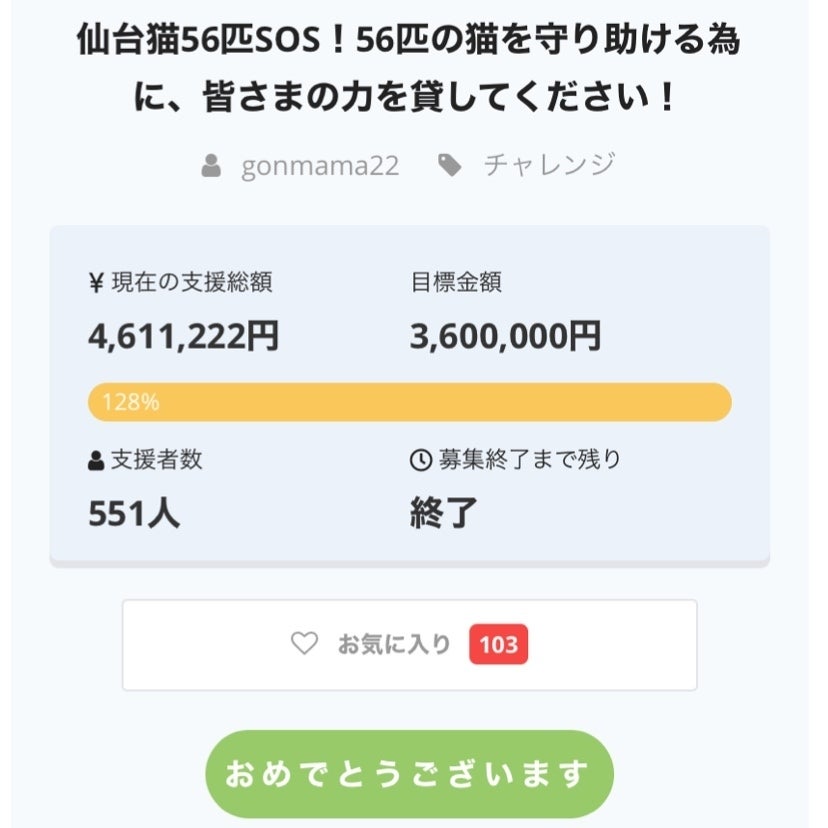828x828 pixels.
Task: Click the 目標金額 label
Action: pyautogui.click(x=456, y=283)
